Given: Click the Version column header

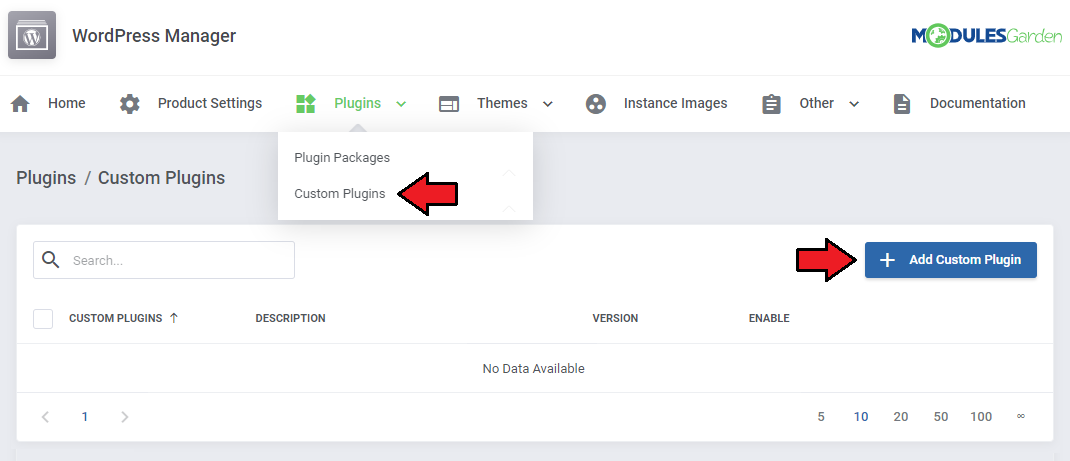Looking at the screenshot, I should click(x=615, y=318).
